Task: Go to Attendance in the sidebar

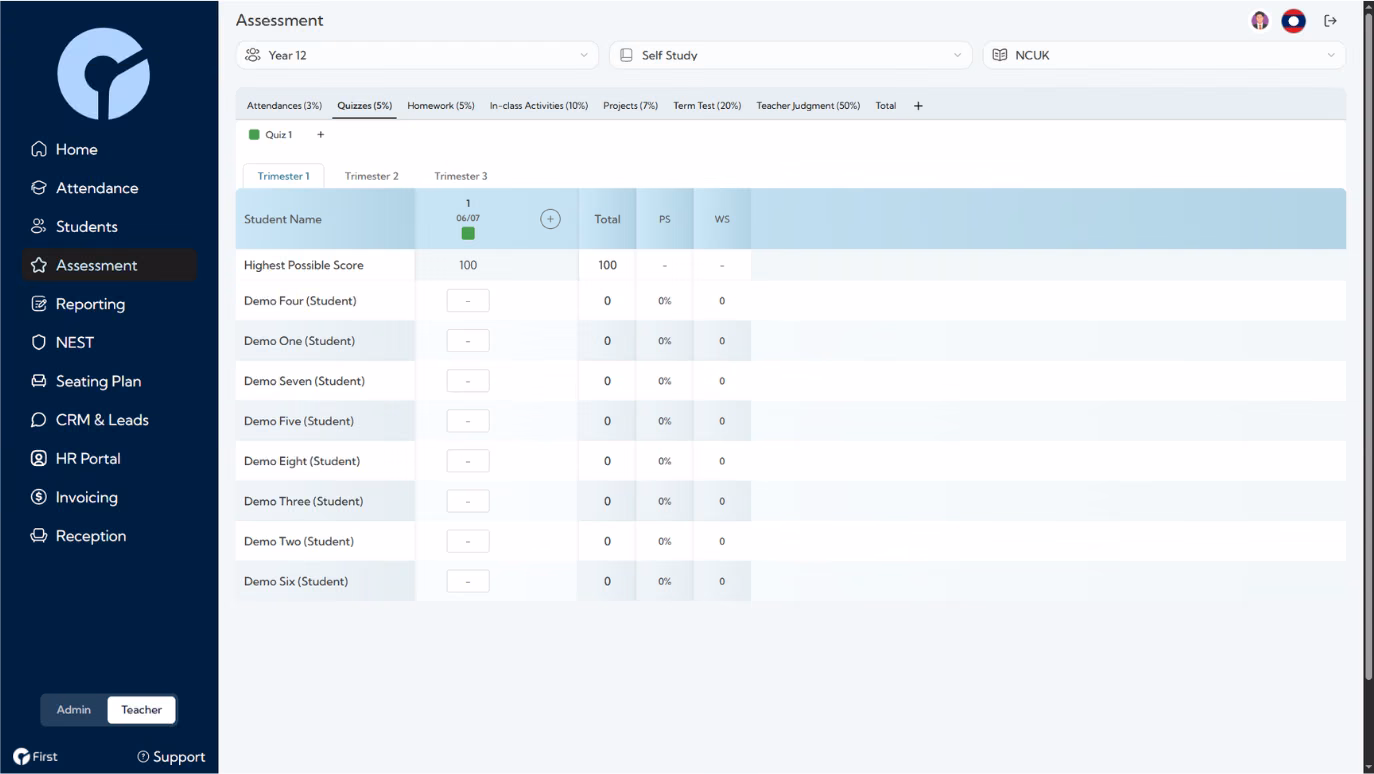Action: coord(85,188)
